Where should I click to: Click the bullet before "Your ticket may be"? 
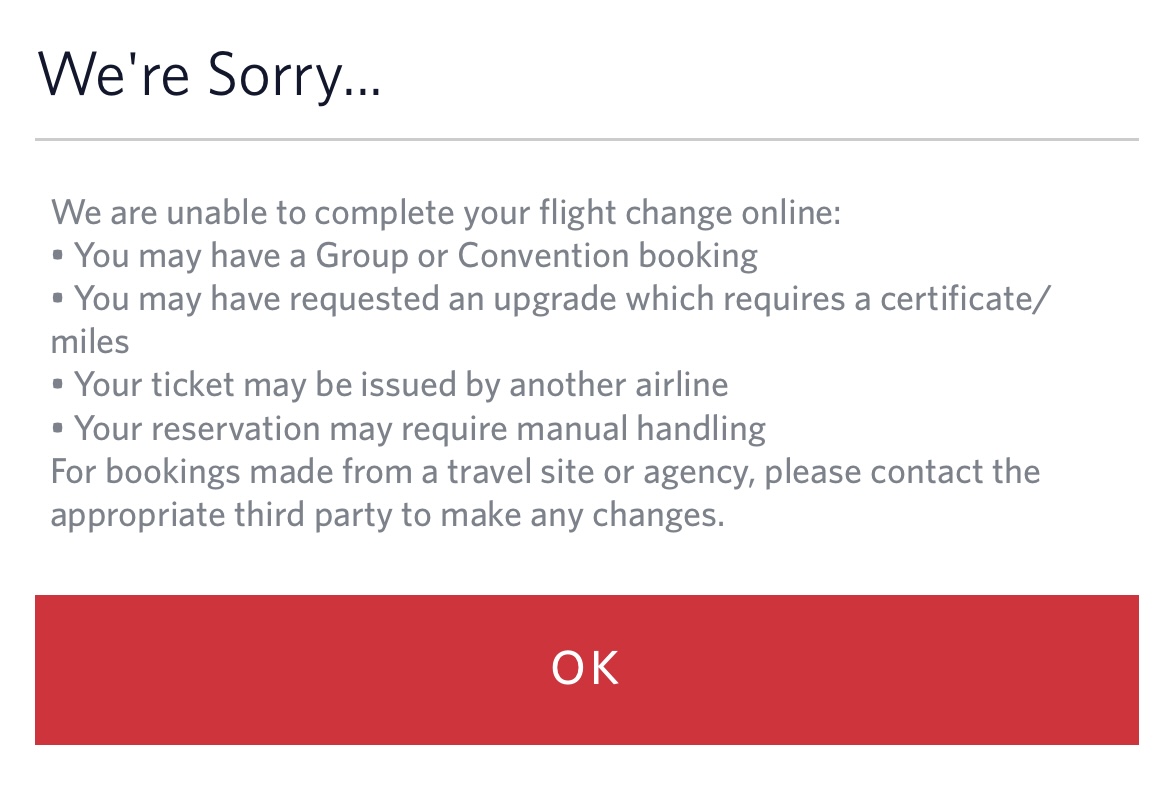click(58, 386)
